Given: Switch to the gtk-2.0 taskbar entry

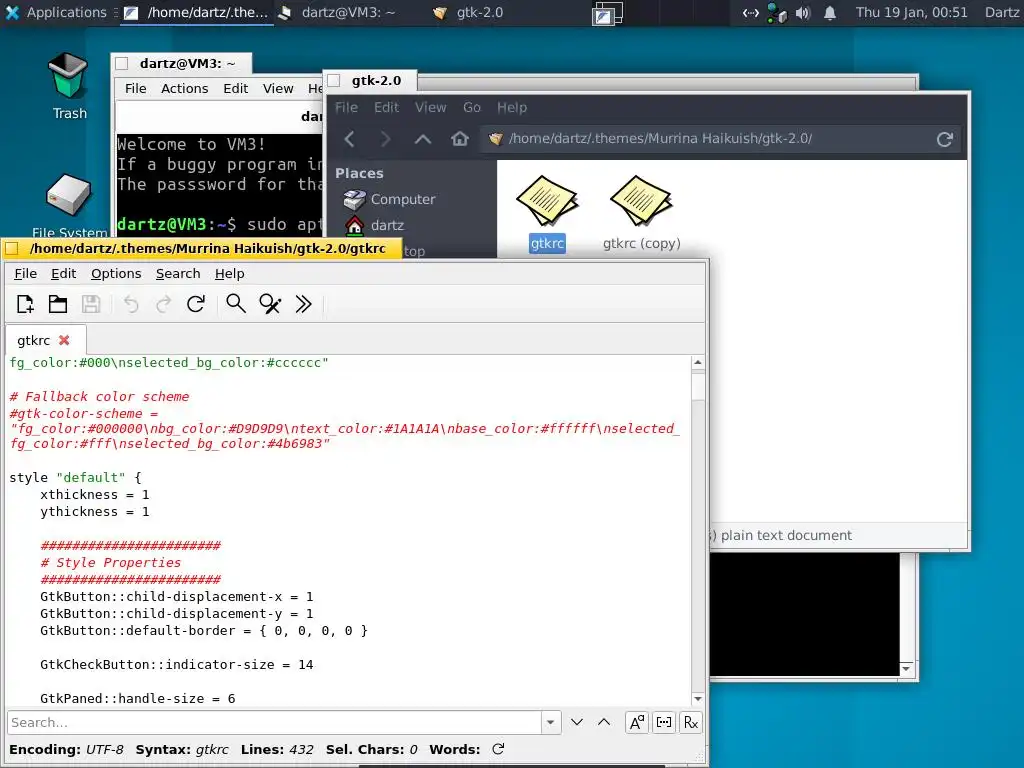Looking at the screenshot, I should (469, 12).
